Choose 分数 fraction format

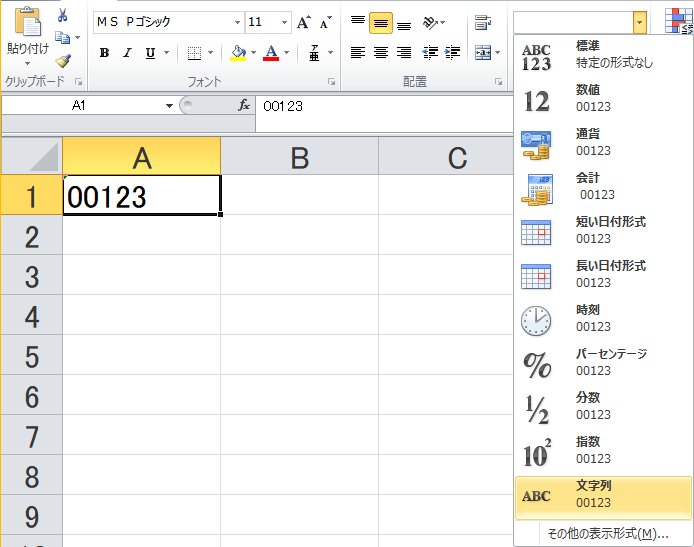603,407
